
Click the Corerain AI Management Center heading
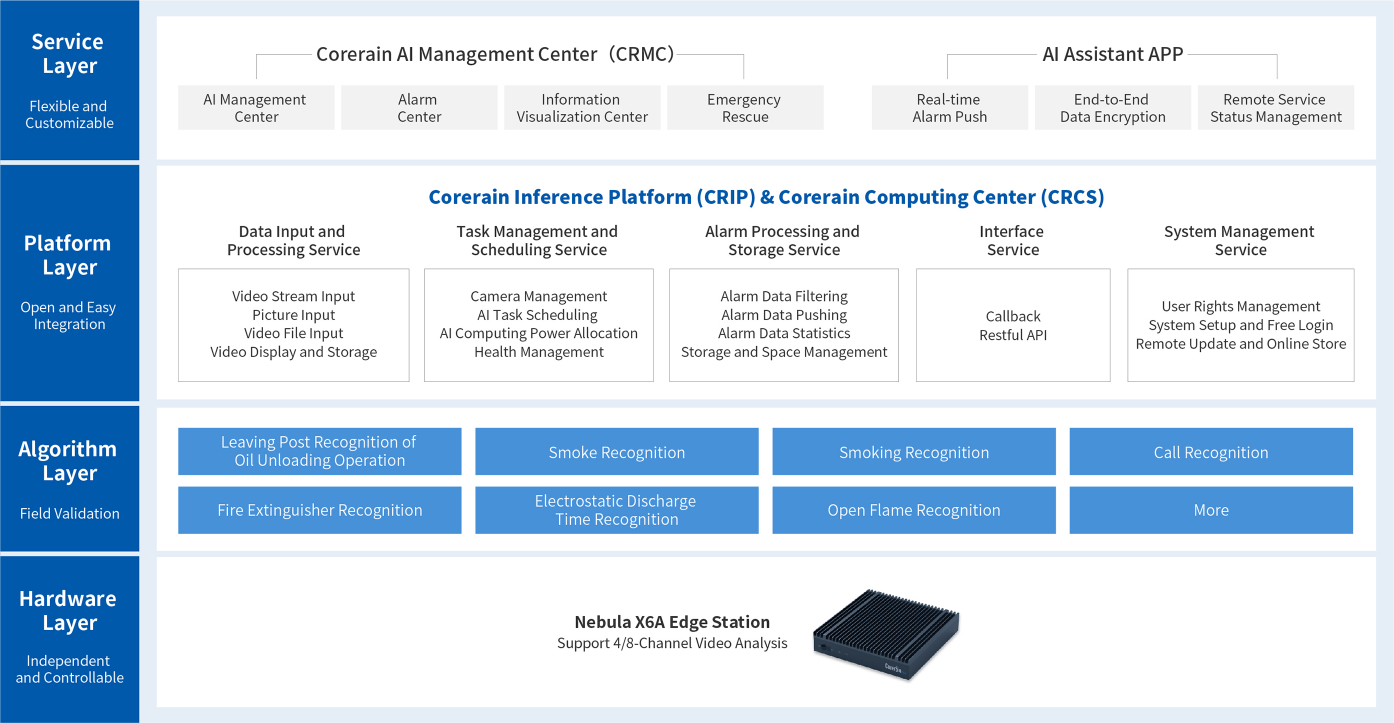tap(495, 54)
